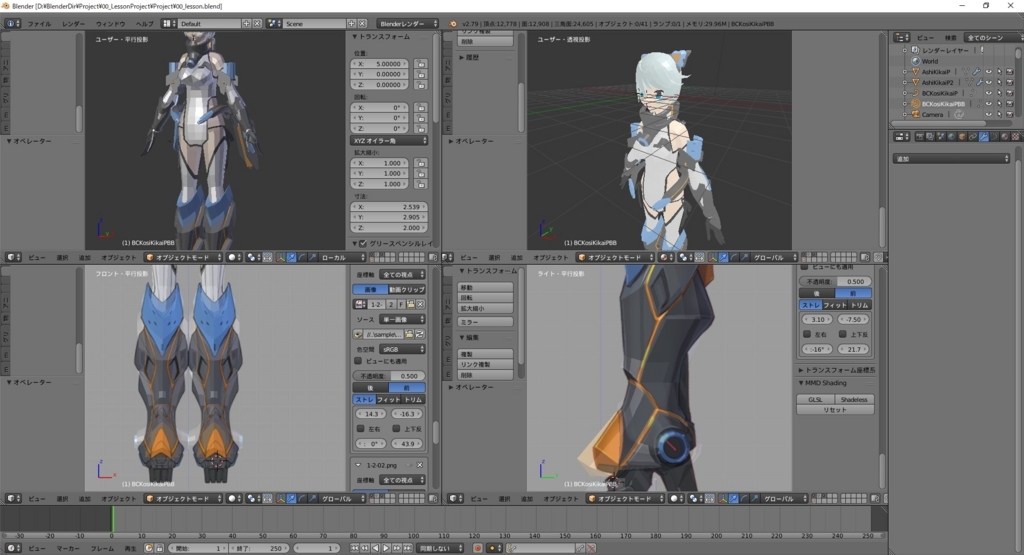This screenshot has width=1024, height=555.
Task: Open the 追加 modifier dropdown
Action: pos(952,159)
